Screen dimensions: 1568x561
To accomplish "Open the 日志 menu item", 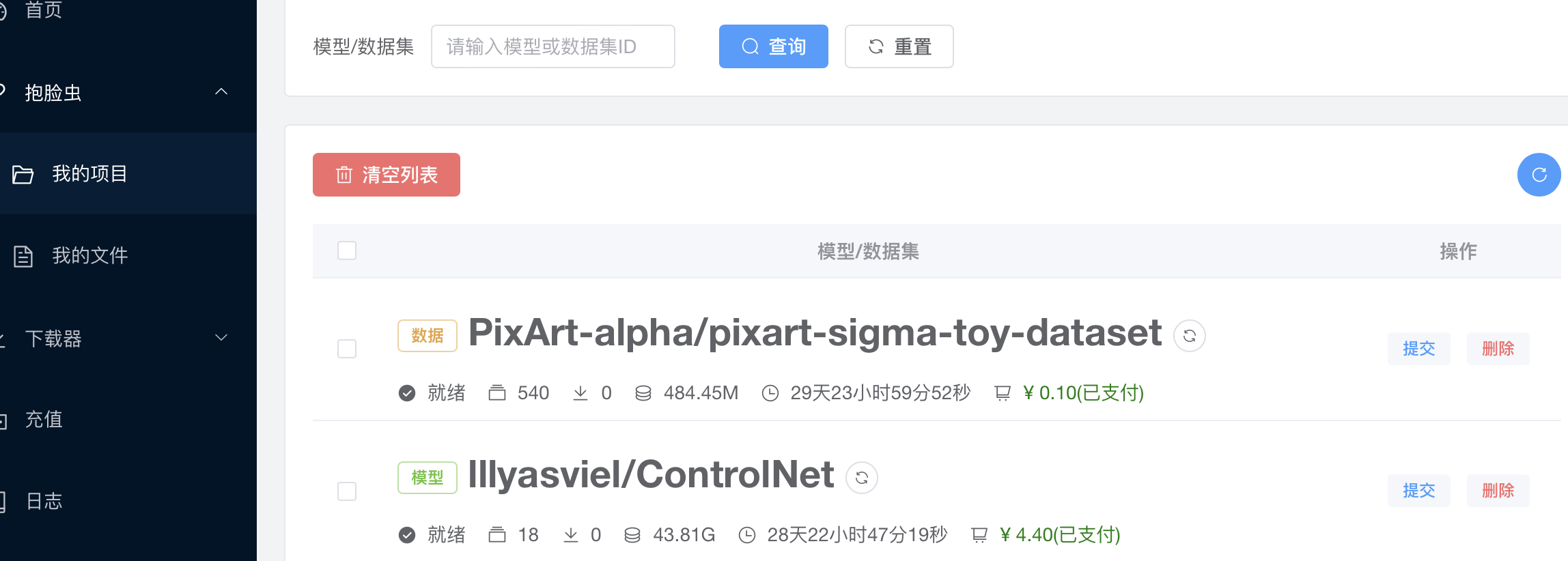I will click(44, 501).
